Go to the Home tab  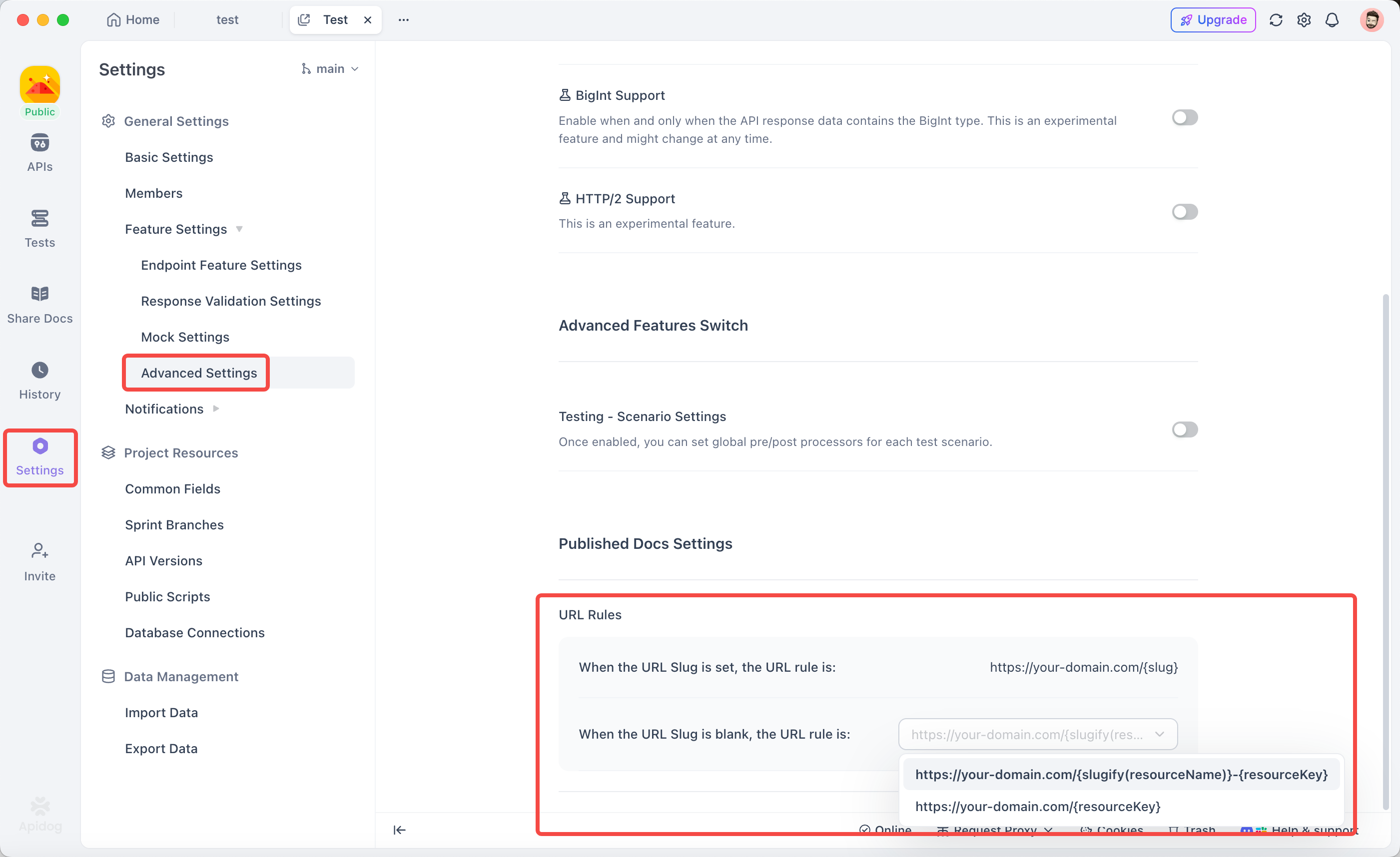point(133,20)
